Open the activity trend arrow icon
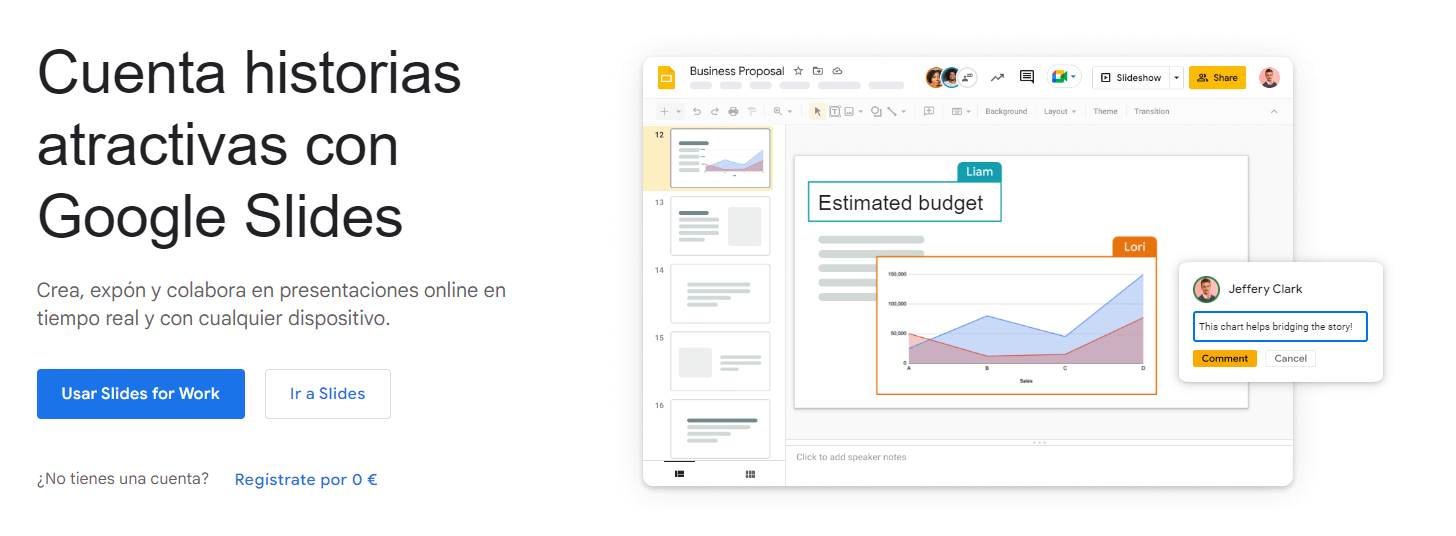 (997, 77)
